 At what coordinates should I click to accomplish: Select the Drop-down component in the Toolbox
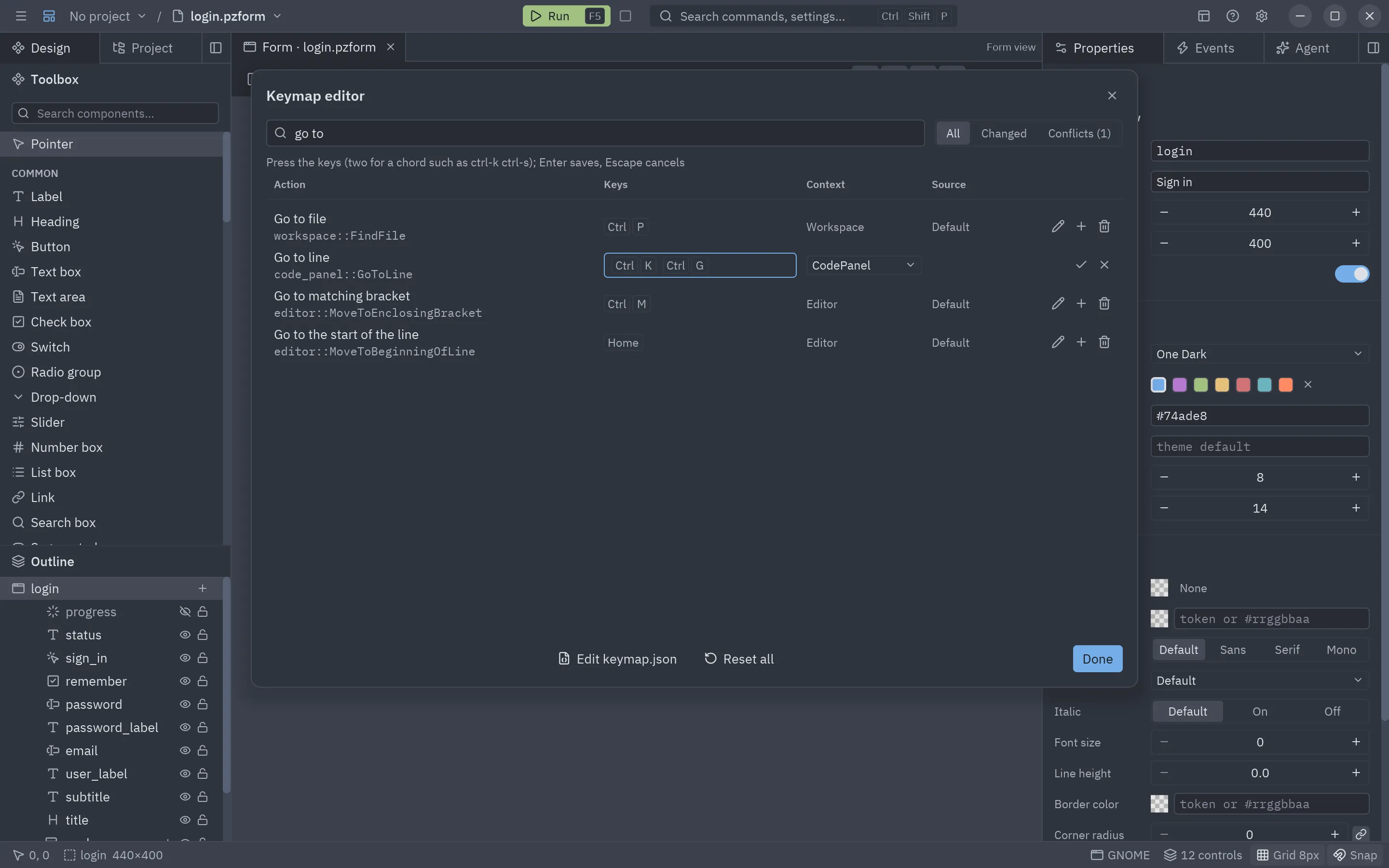click(x=111, y=397)
